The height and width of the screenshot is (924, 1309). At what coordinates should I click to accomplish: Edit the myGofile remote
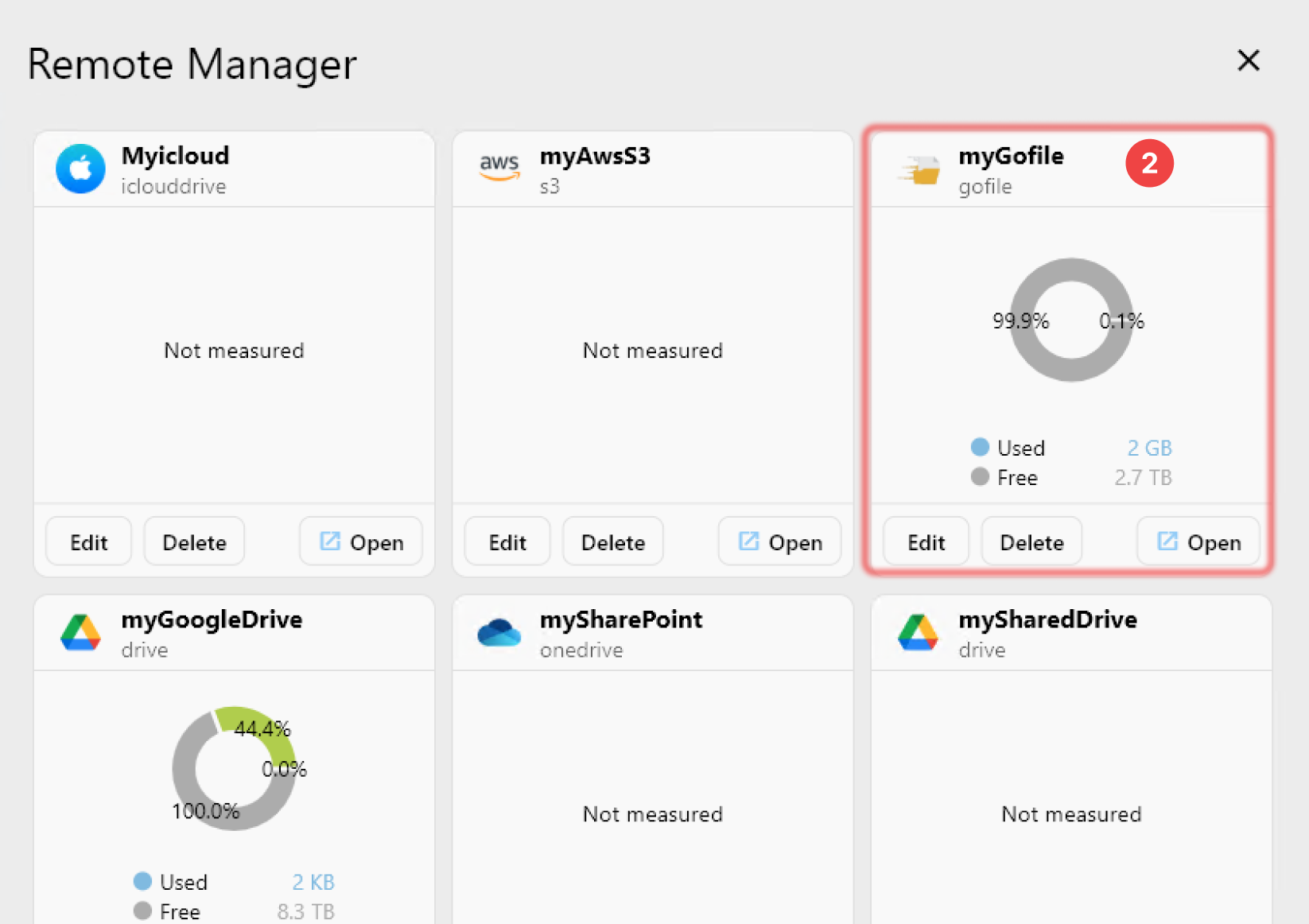click(x=926, y=542)
